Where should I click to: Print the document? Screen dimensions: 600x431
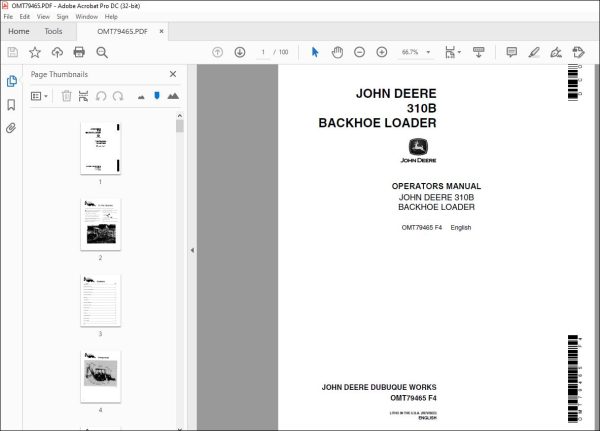tap(79, 52)
